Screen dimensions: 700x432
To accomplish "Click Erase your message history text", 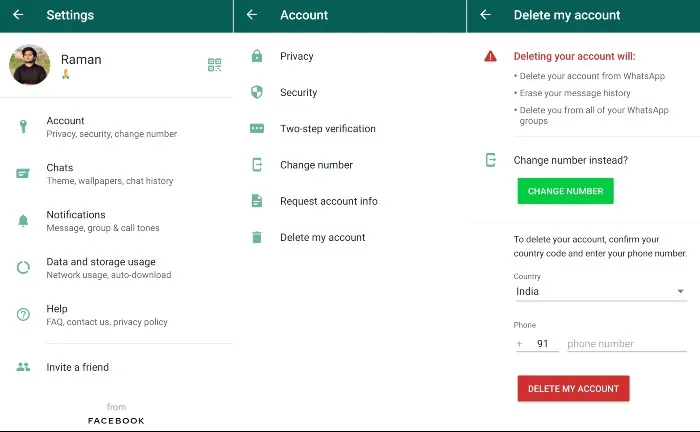I will 575,93.
